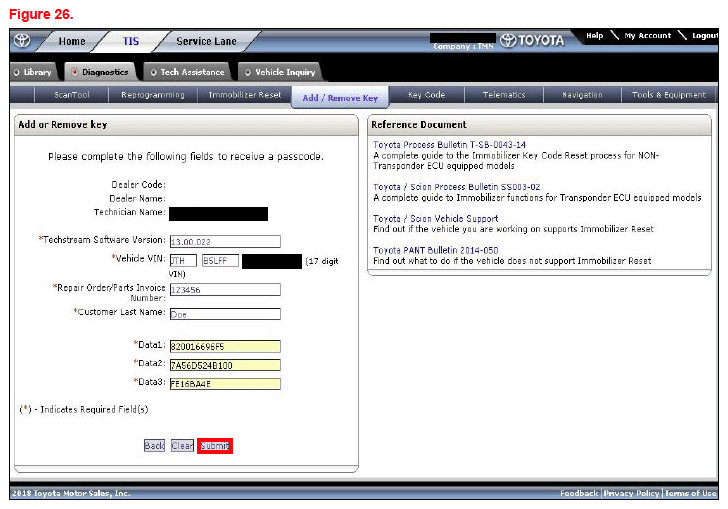Select the Vehicle Inquiry radio tab
728x509 pixels.
coord(280,72)
